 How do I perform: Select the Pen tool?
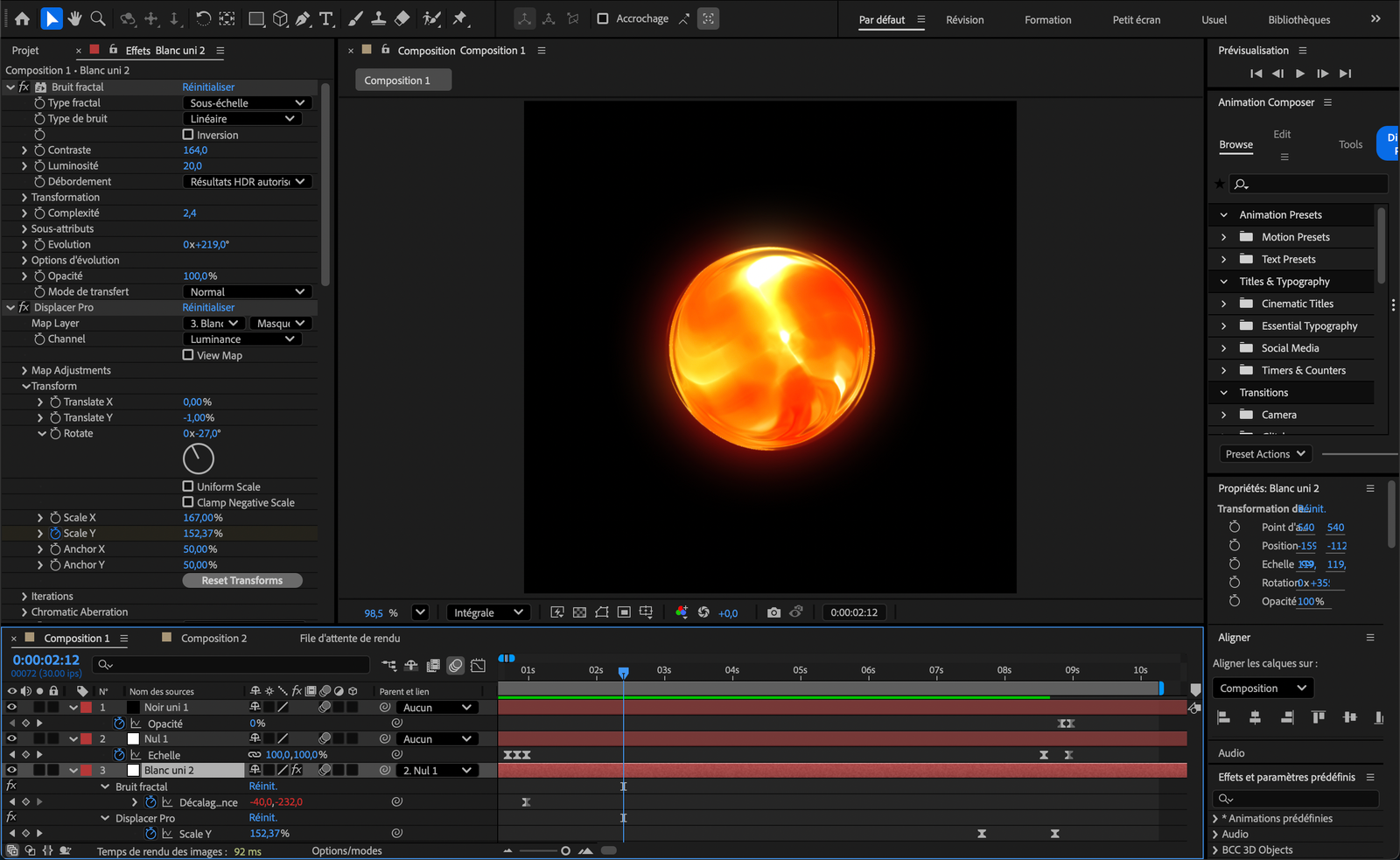point(304,18)
